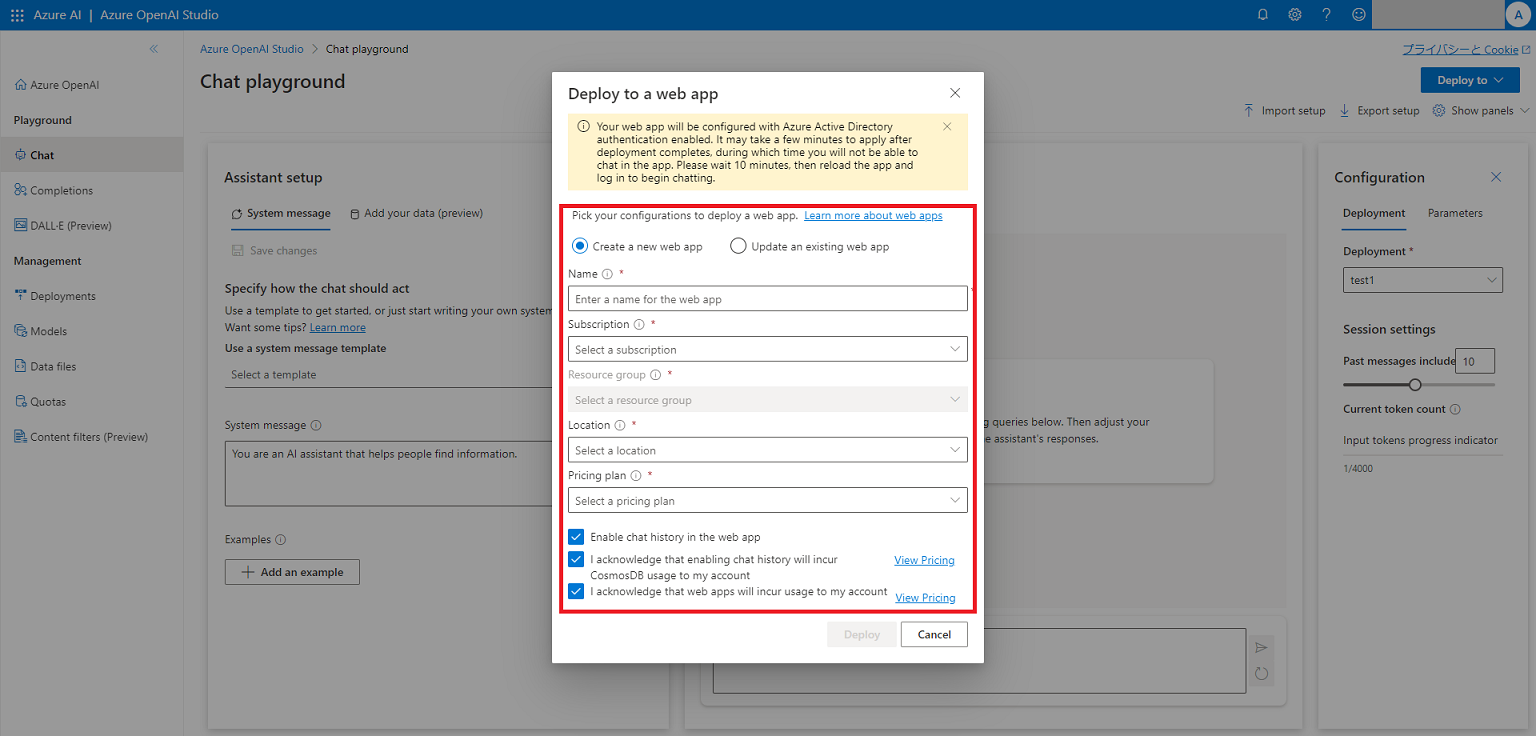The image size is (1536, 736).
Task: Uncheck Enable chat history in the web app
Action: coord(576,537)
